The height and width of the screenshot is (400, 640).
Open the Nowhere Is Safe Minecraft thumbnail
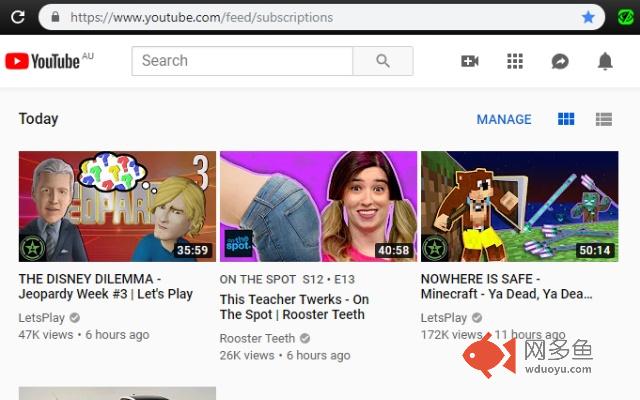520,206
